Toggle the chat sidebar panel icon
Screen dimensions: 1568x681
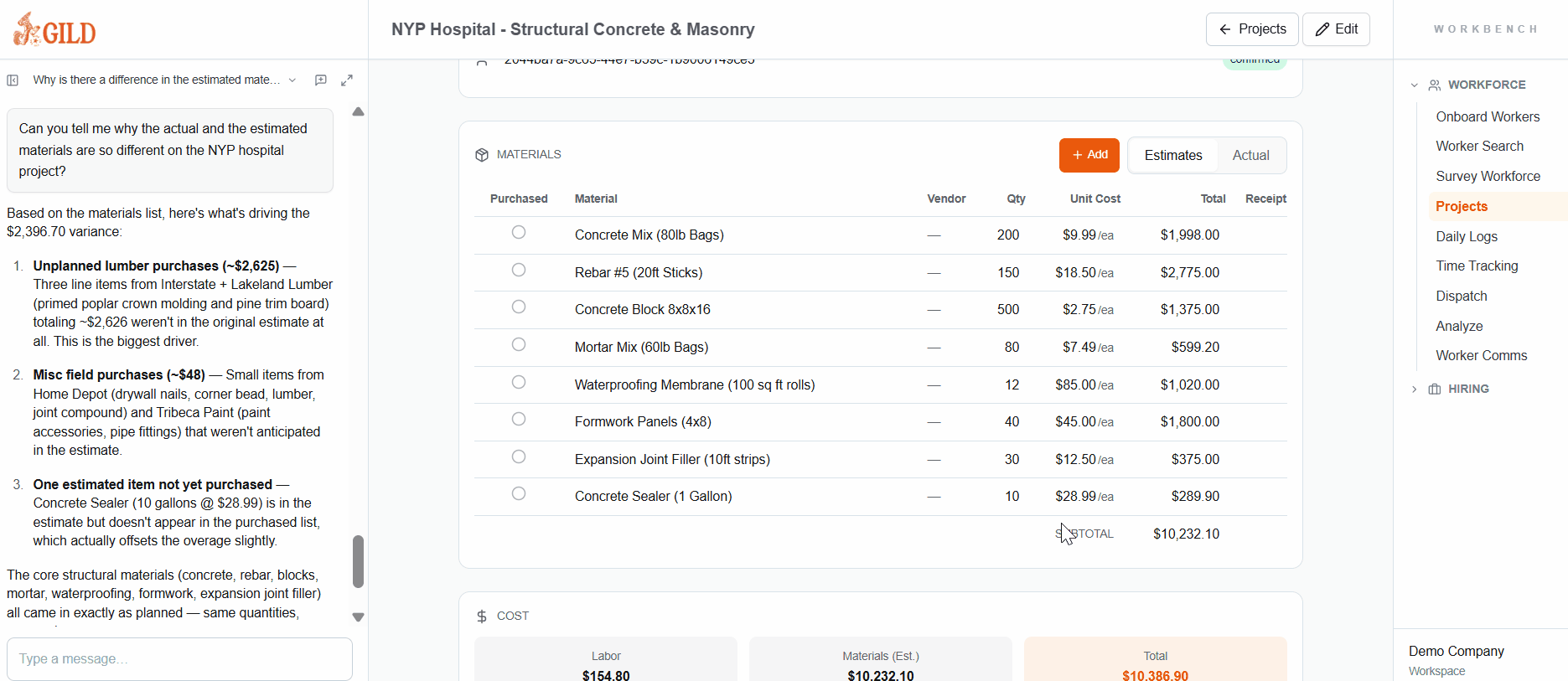13,80
